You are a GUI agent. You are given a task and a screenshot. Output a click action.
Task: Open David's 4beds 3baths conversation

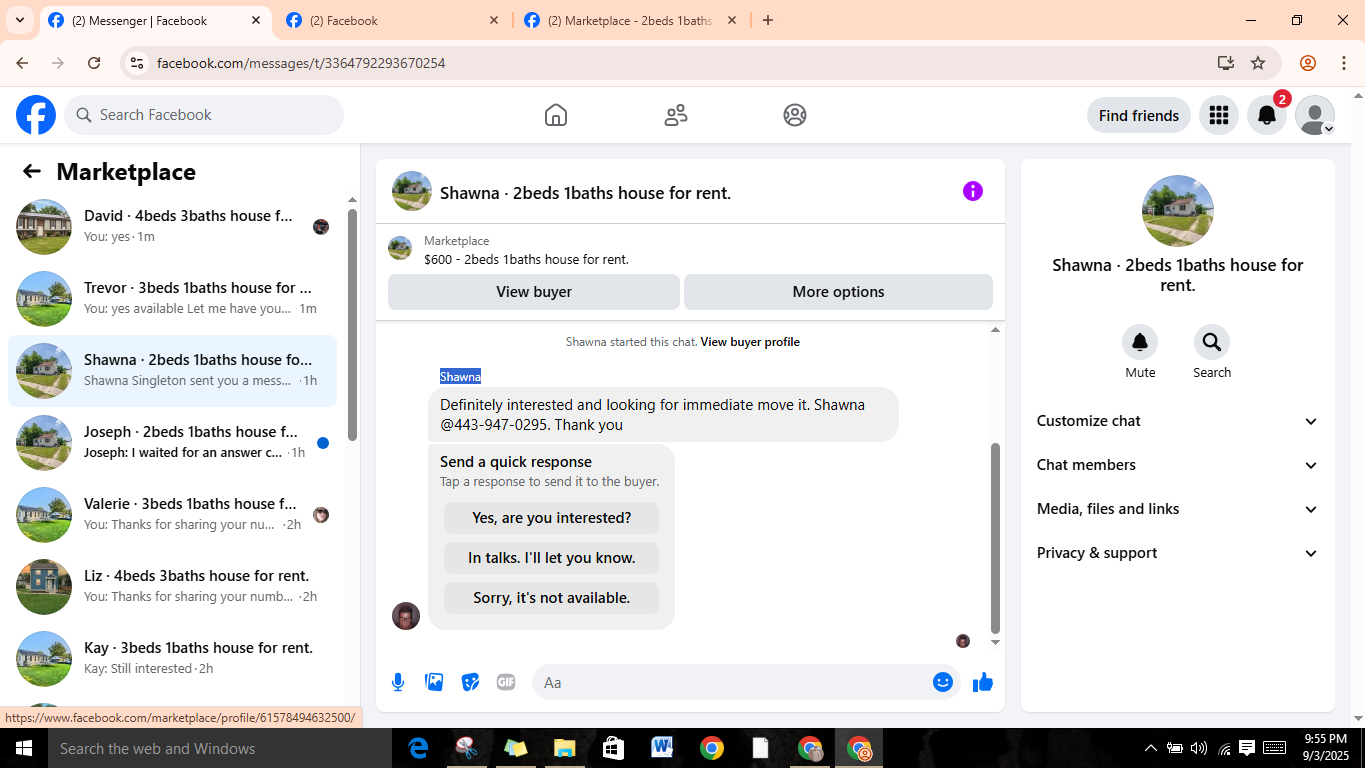pos(172,227)
